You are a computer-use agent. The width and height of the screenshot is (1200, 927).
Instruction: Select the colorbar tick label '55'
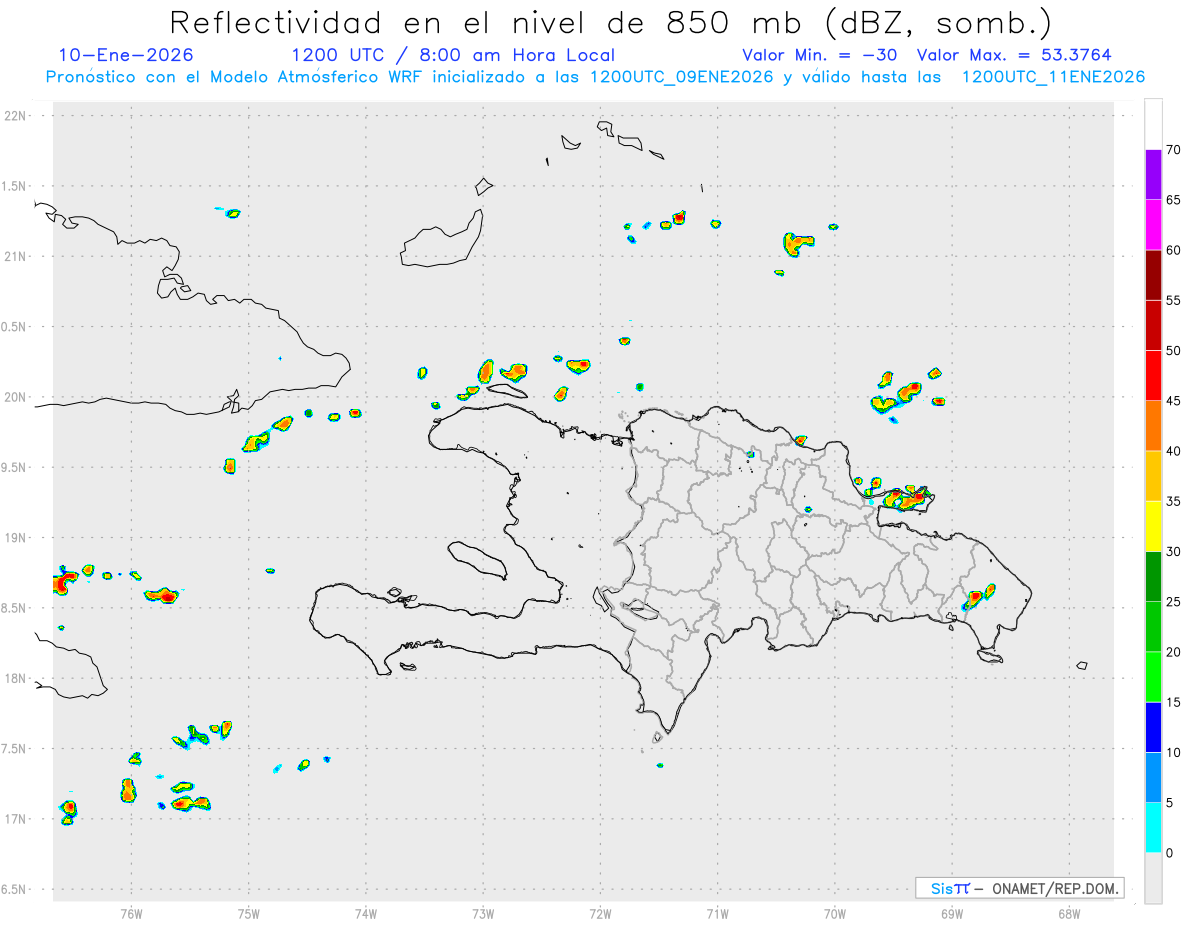1174,300
